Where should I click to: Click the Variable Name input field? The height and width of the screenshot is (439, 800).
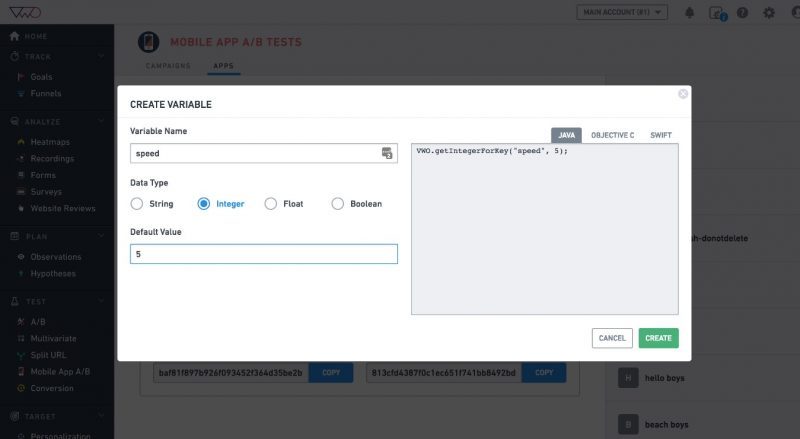click(x=264, y=153)
